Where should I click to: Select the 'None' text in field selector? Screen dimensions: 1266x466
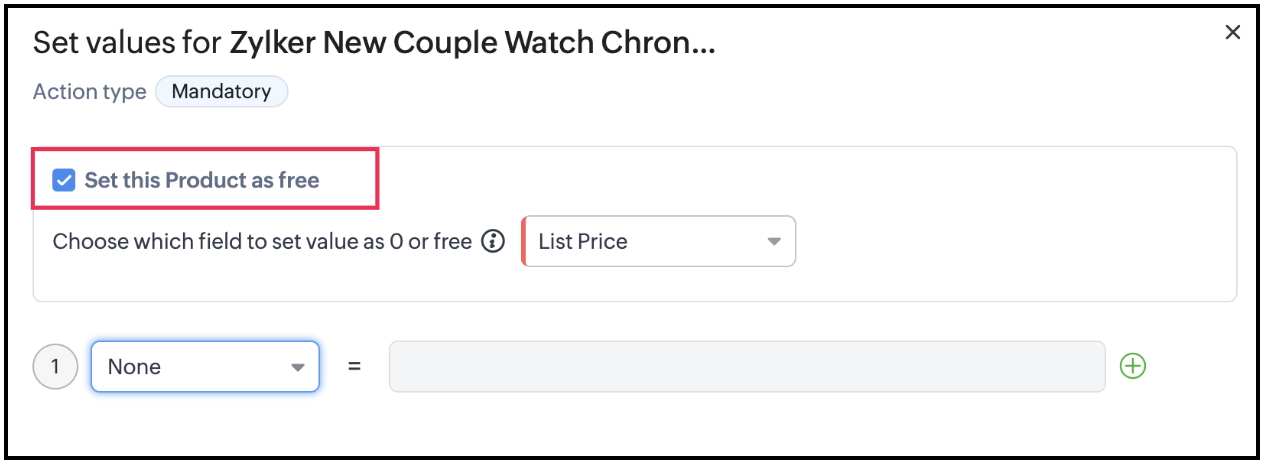(134, 367)
